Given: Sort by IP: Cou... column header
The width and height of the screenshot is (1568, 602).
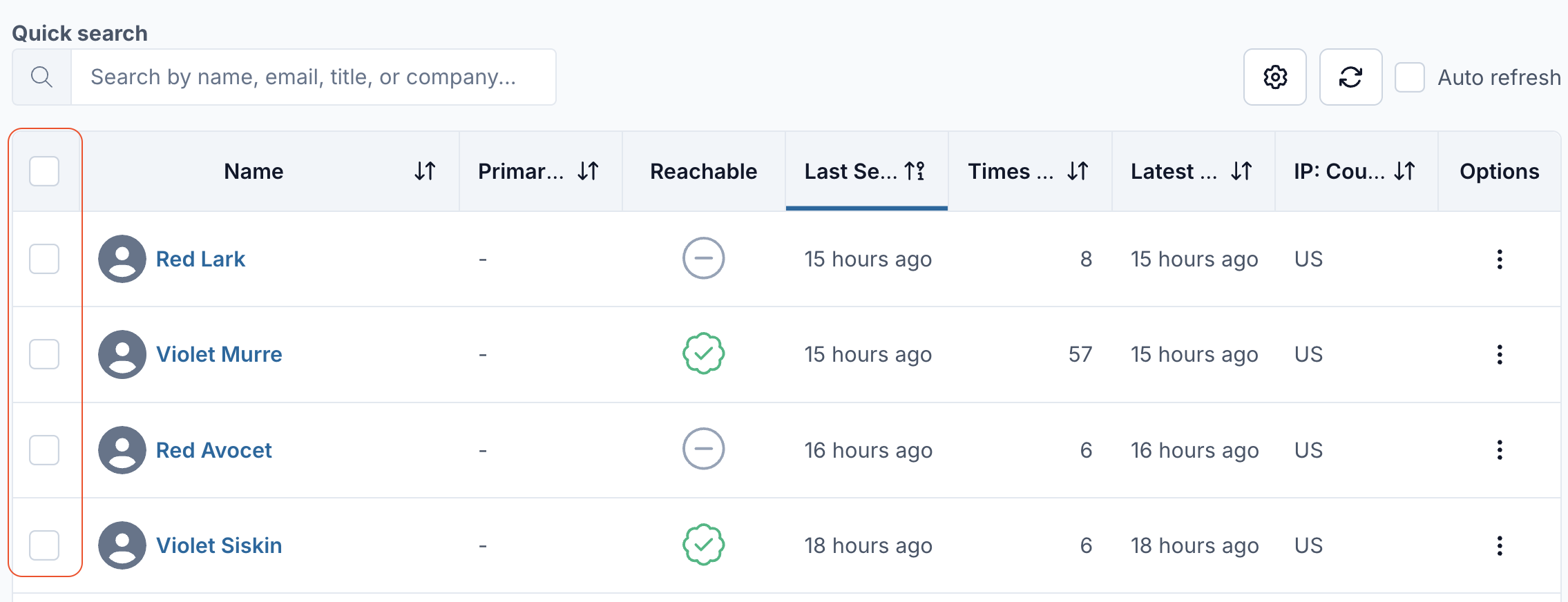Looking at the screenshot, I should pos(1357,171).
